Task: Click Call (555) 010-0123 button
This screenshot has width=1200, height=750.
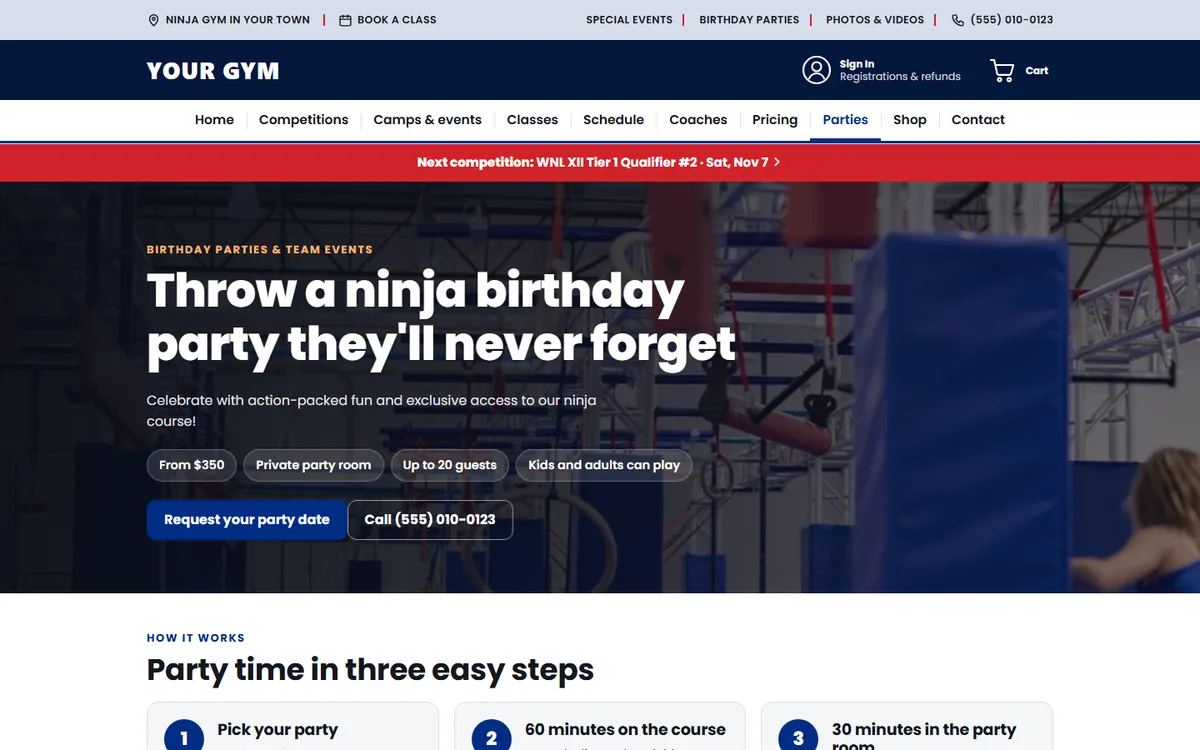Action: click(x=430, y=520)
